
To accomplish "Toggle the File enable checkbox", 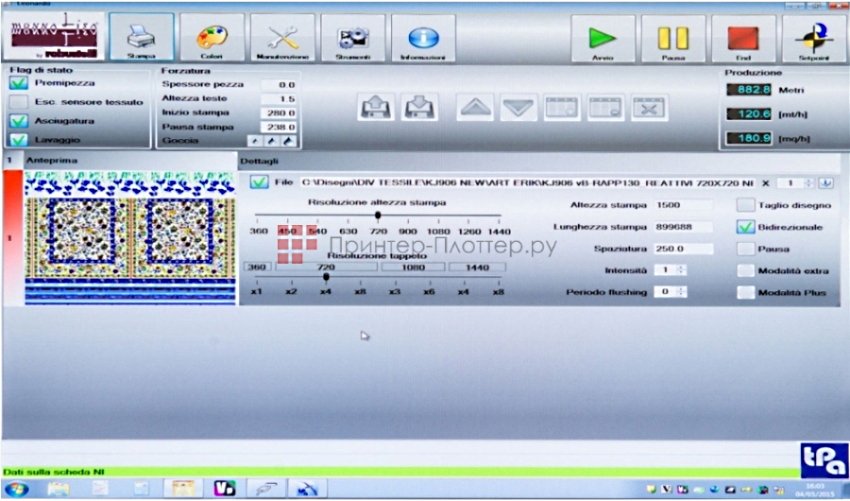I will coord(259,182).
